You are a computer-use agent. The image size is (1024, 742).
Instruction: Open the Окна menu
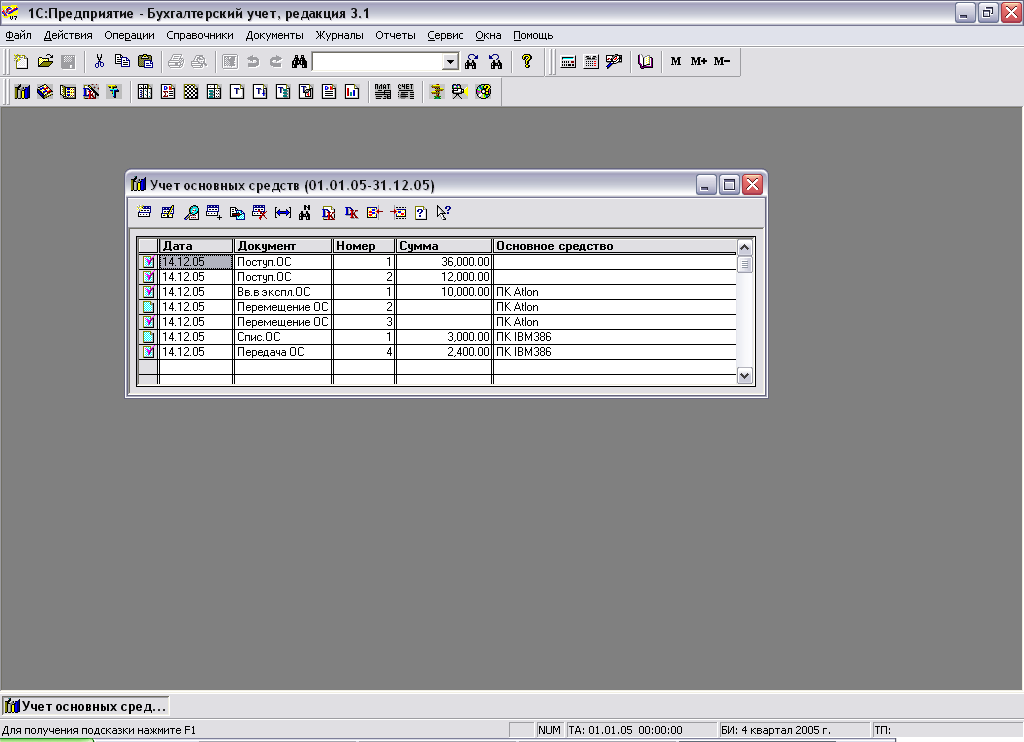click(x=488, y=35)
